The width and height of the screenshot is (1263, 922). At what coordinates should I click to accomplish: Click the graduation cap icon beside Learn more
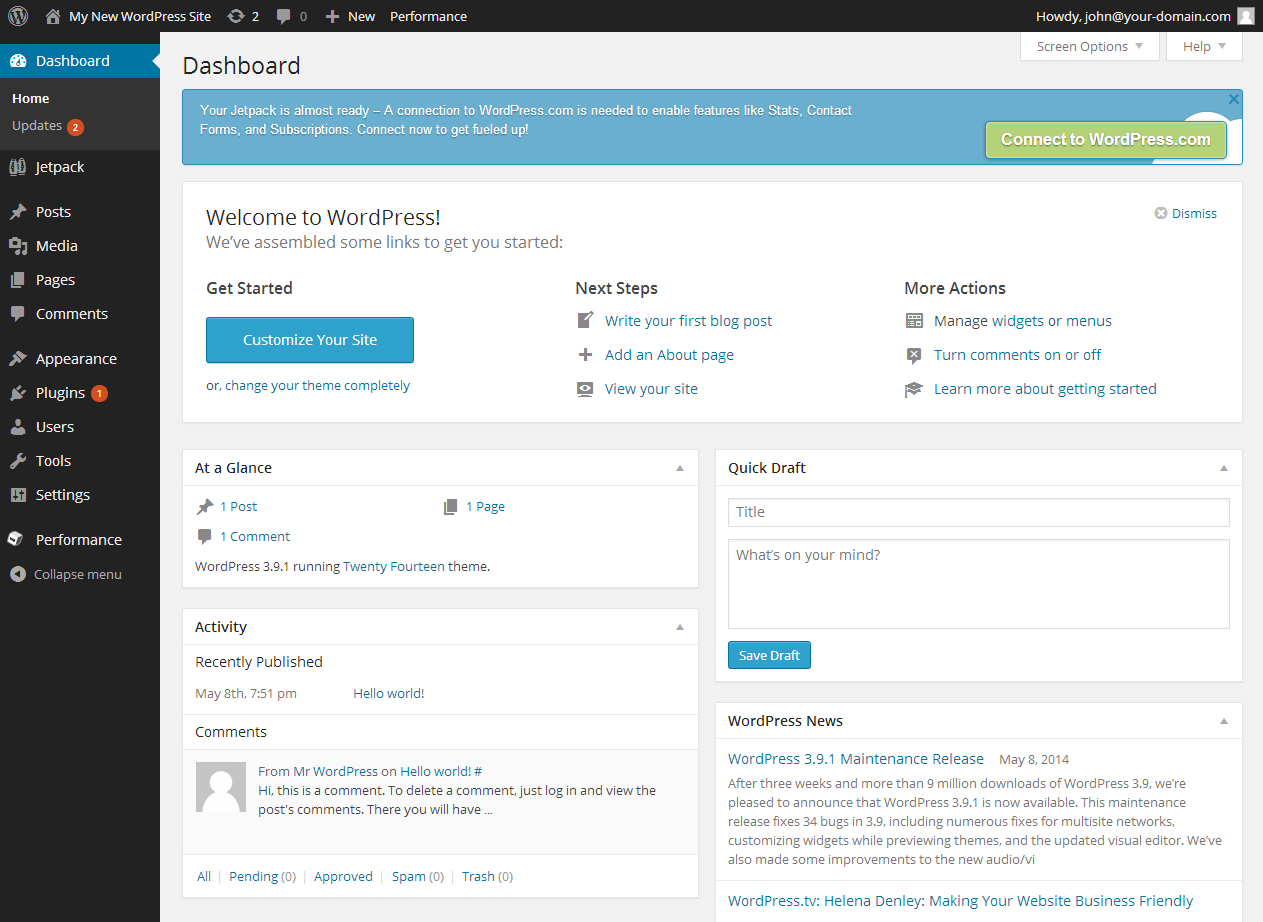(914, 389)
